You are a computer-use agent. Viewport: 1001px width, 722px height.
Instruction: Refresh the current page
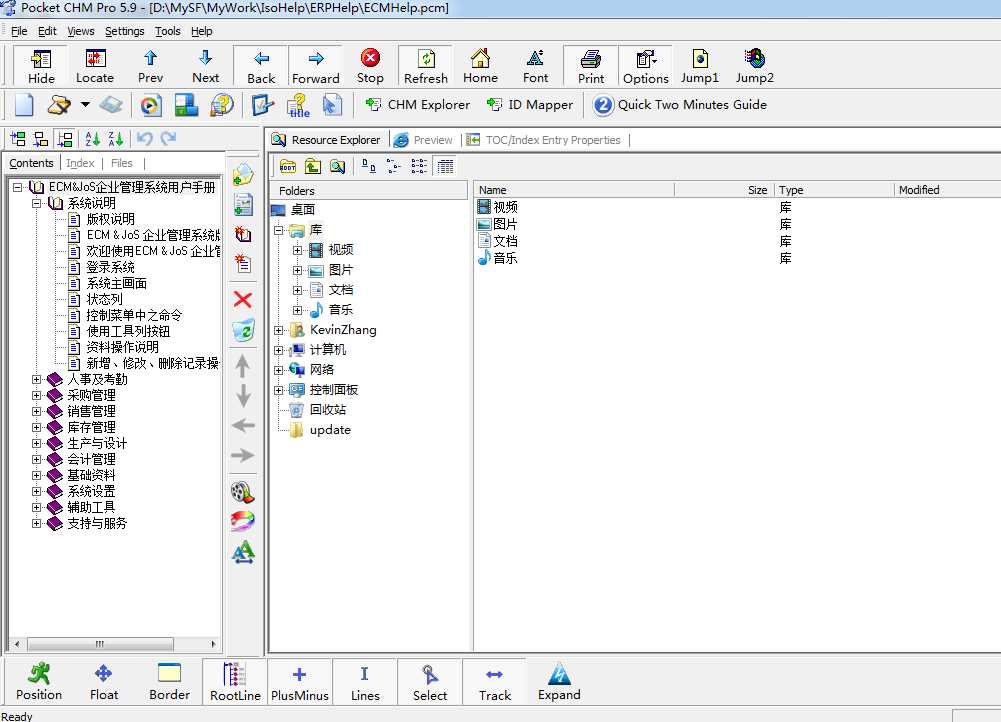426,66
